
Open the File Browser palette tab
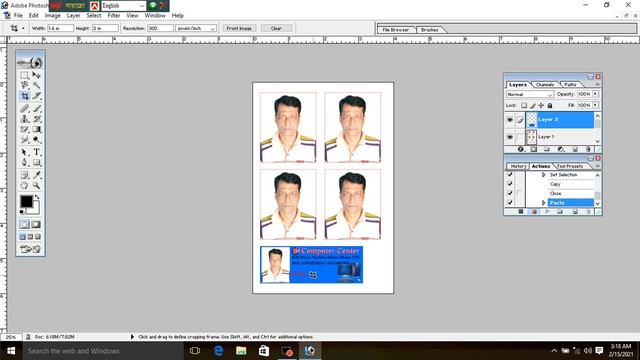tap(396, 30)
